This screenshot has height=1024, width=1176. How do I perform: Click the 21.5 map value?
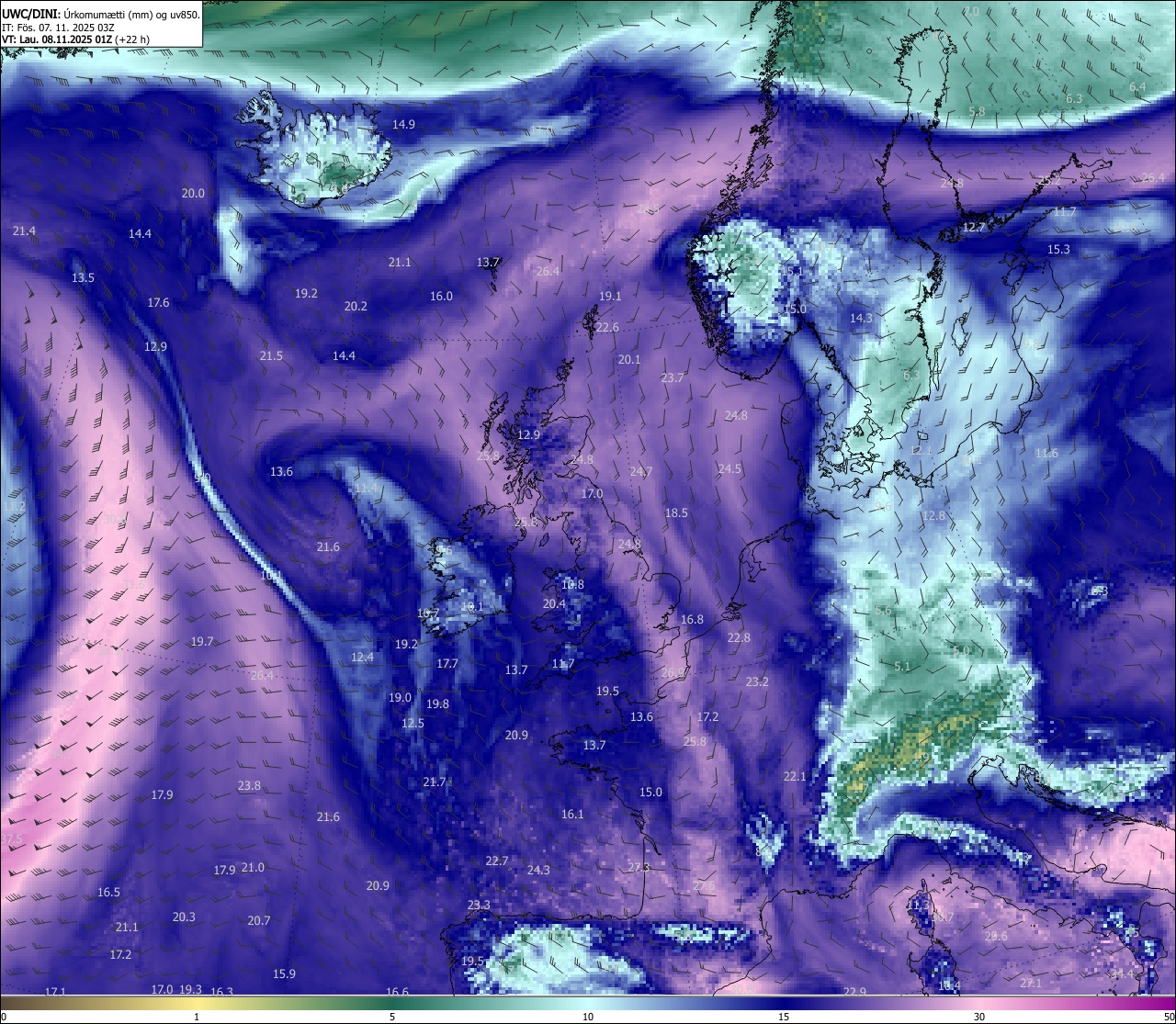tap(271, 355)
